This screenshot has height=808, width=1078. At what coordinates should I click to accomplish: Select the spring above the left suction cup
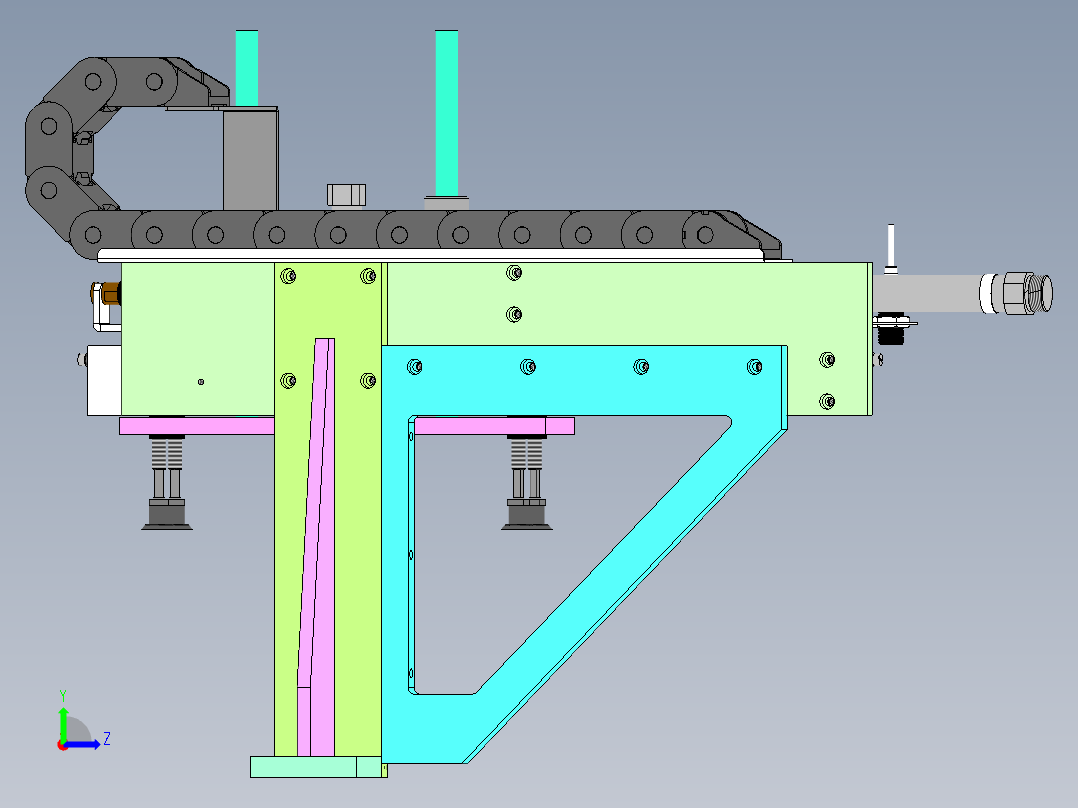pos(167,453)
